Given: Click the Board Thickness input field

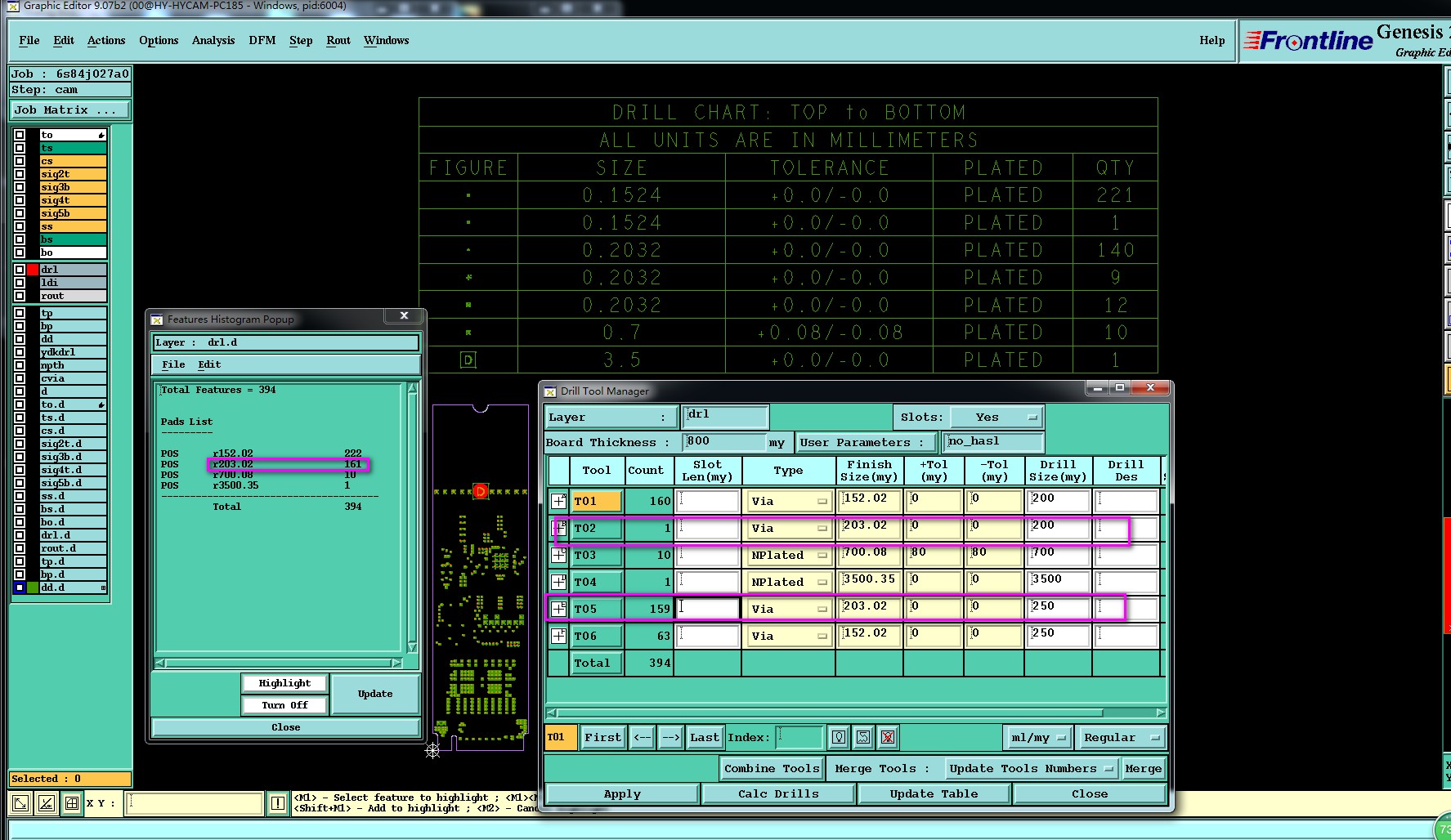Looking at the screenshot, I should [723, 442].
